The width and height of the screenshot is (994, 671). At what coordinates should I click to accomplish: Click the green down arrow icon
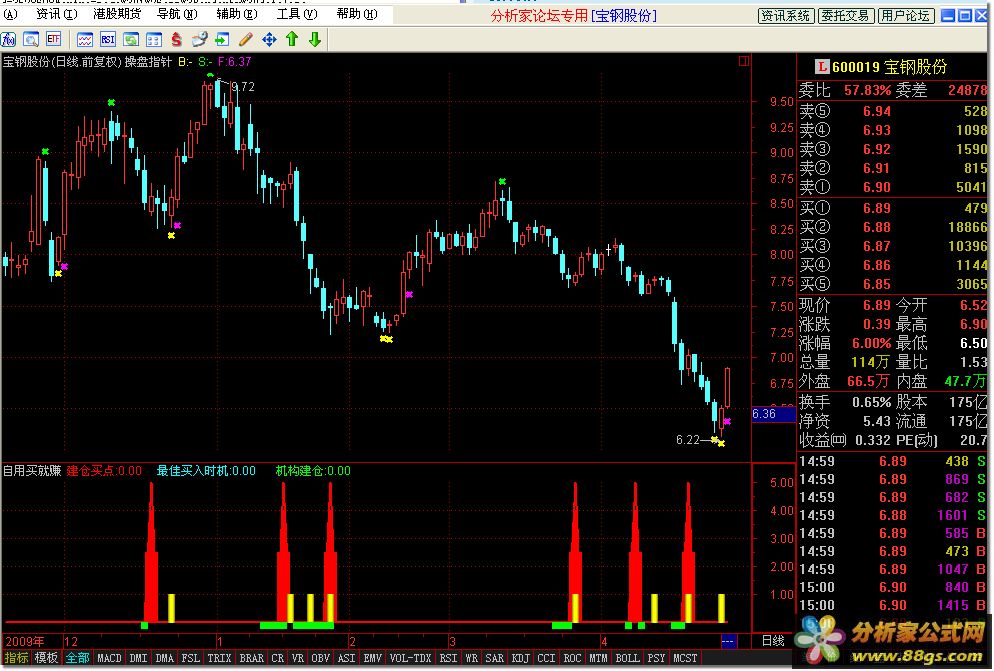[x=314, y=39]
